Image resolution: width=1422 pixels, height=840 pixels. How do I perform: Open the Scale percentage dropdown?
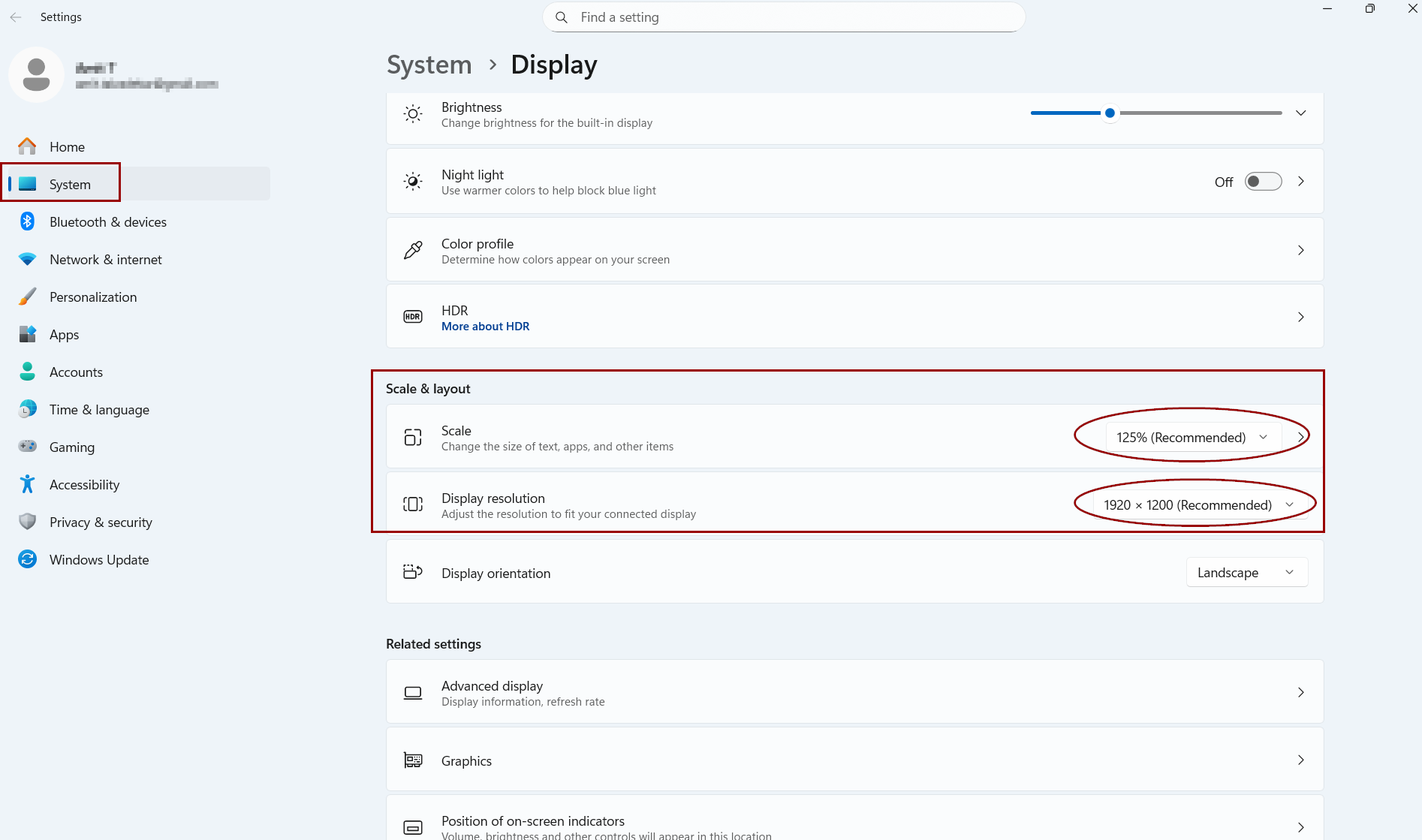point(1192,437)
